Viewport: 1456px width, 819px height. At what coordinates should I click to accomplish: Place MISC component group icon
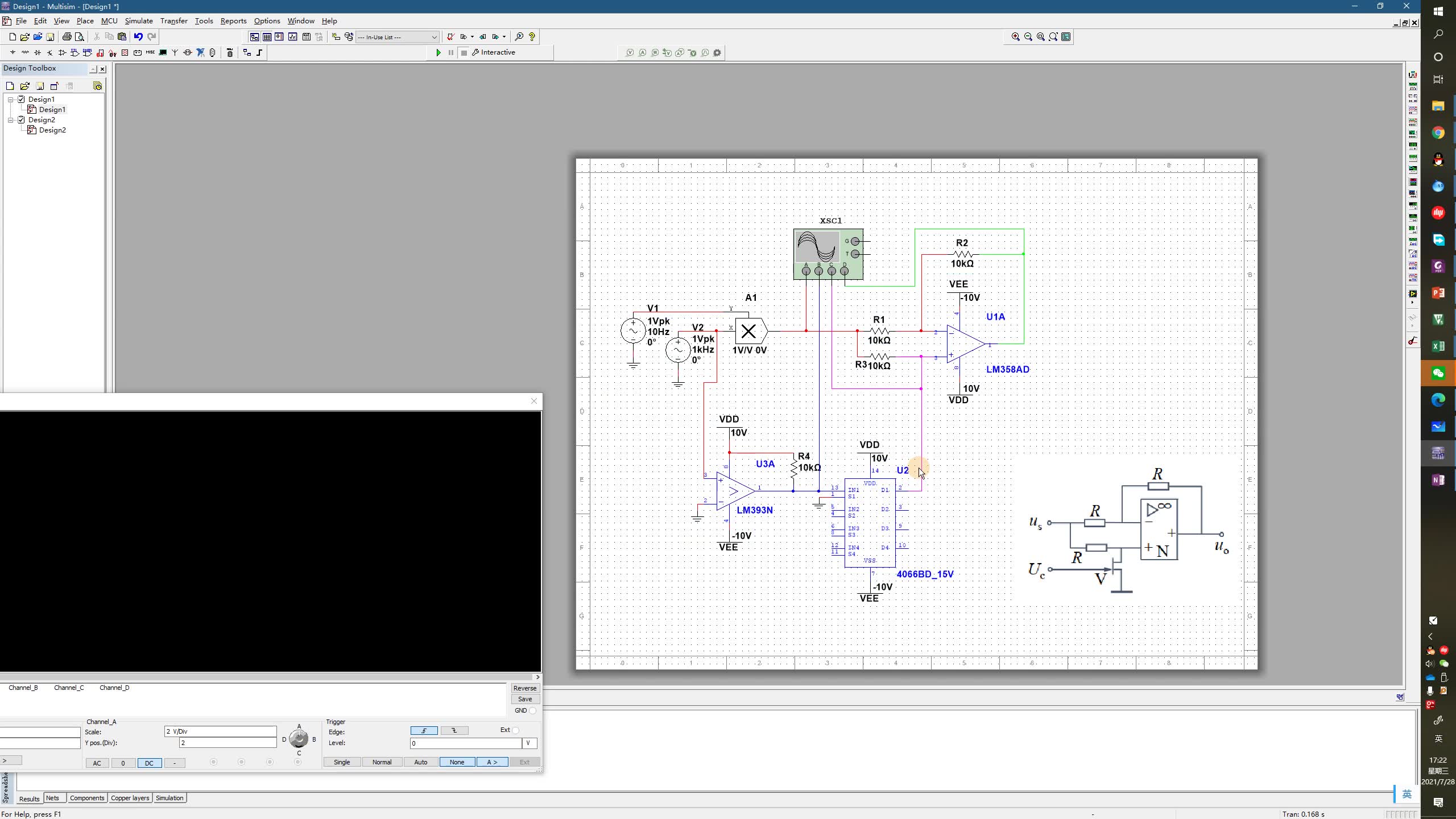point(150,53)
